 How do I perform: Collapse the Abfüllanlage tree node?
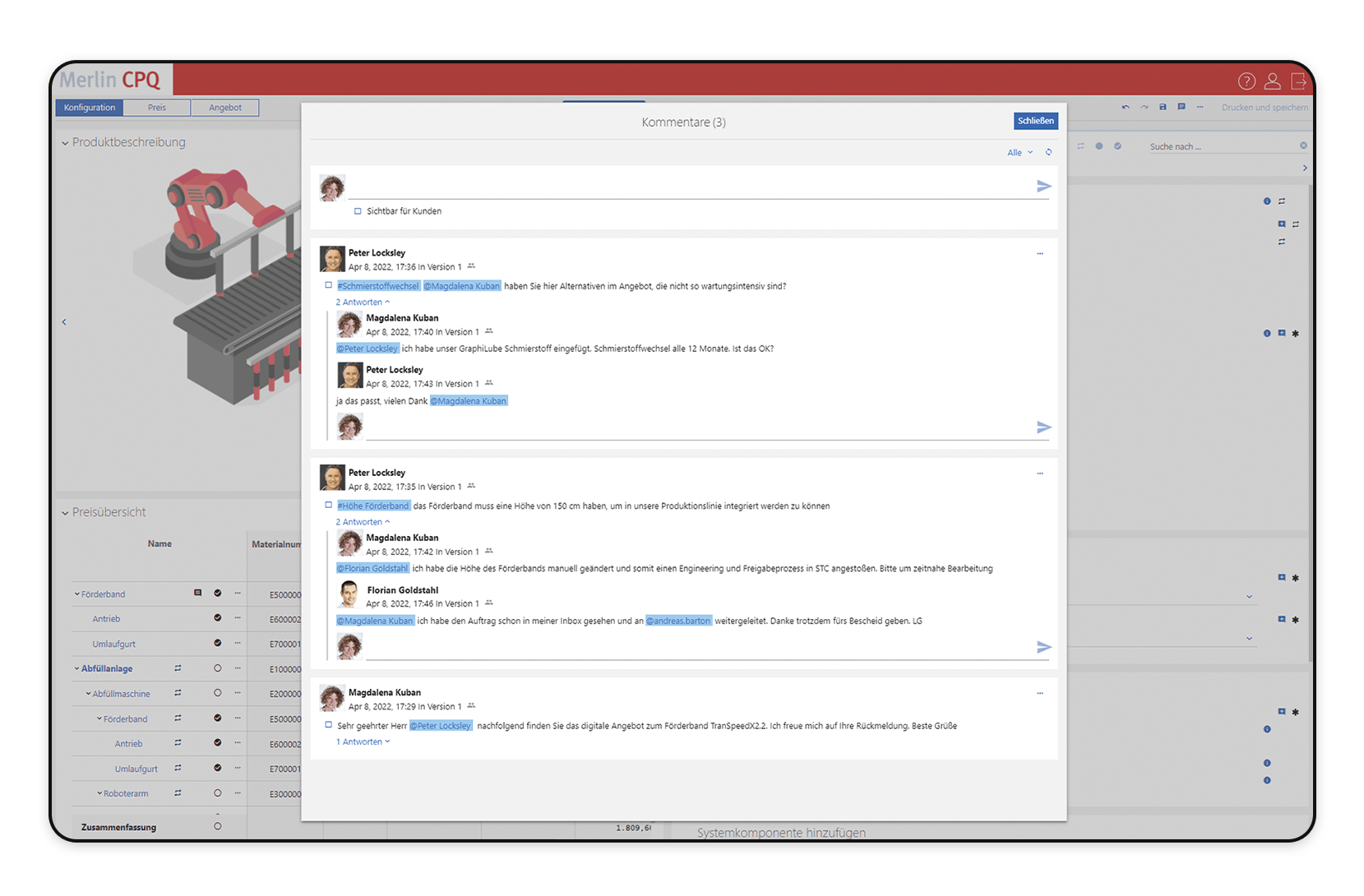click(x=77, y=668)
